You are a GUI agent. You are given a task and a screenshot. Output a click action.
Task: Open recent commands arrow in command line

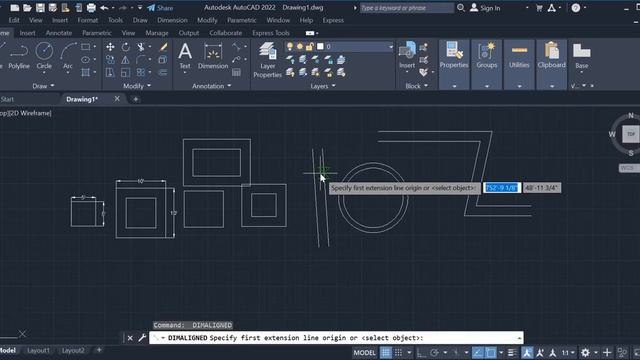pos(519,338)
